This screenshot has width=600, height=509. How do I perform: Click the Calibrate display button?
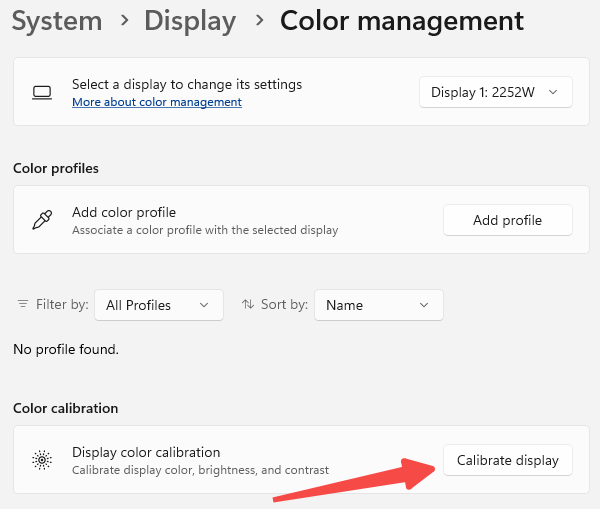(x=508, y=460)
